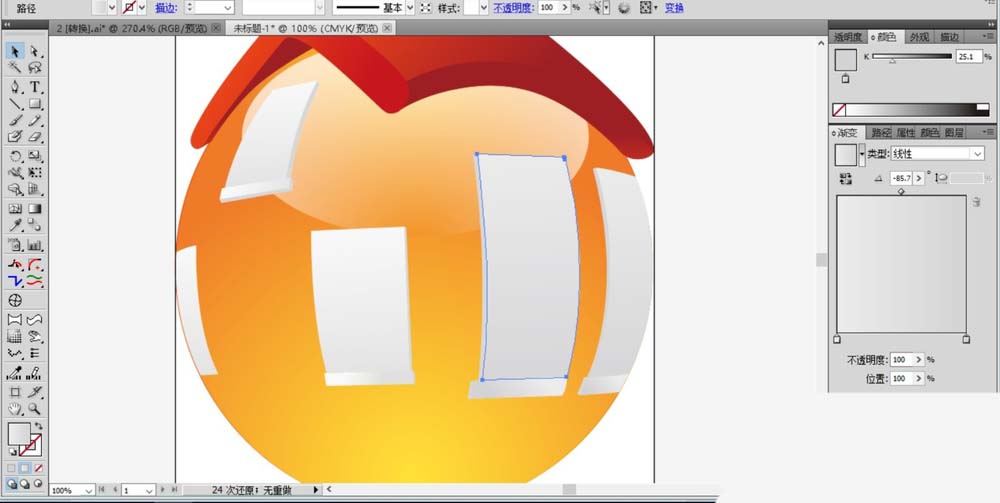Viewport: 1000px width, 503px height.
Task: Click the gradient angle -85.7 field
Action: point(901,179)
